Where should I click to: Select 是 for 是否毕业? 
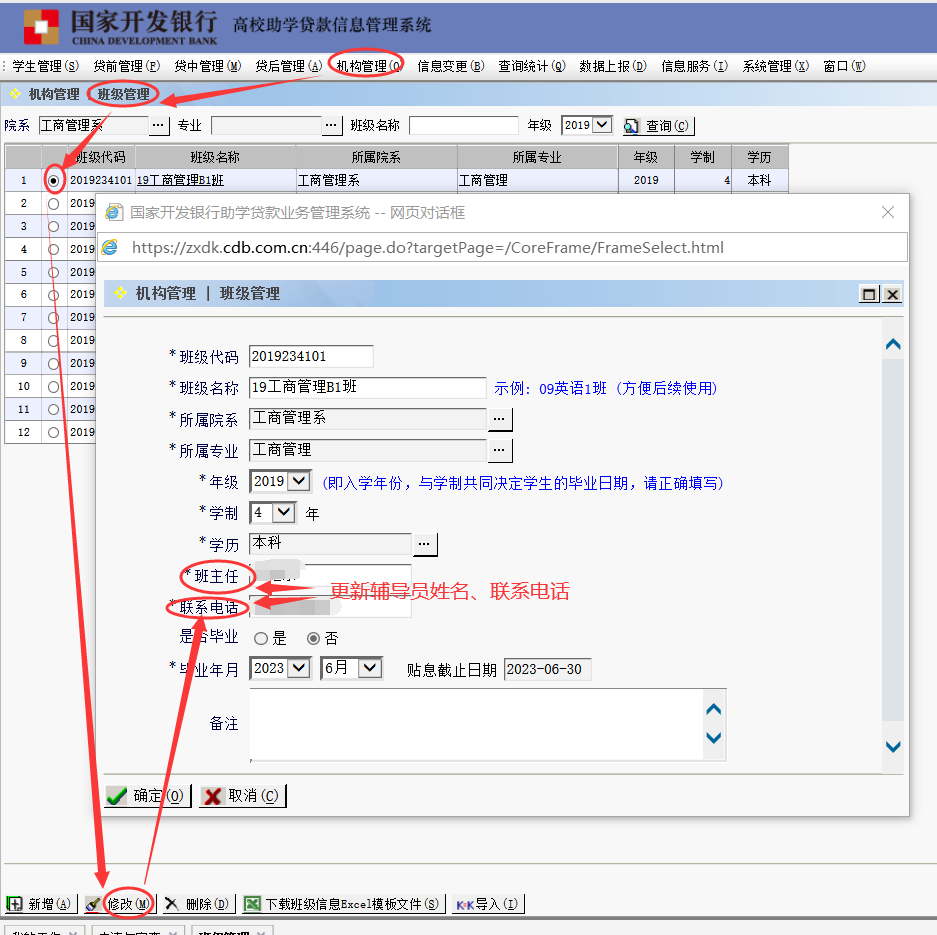(x=261, y=638)
